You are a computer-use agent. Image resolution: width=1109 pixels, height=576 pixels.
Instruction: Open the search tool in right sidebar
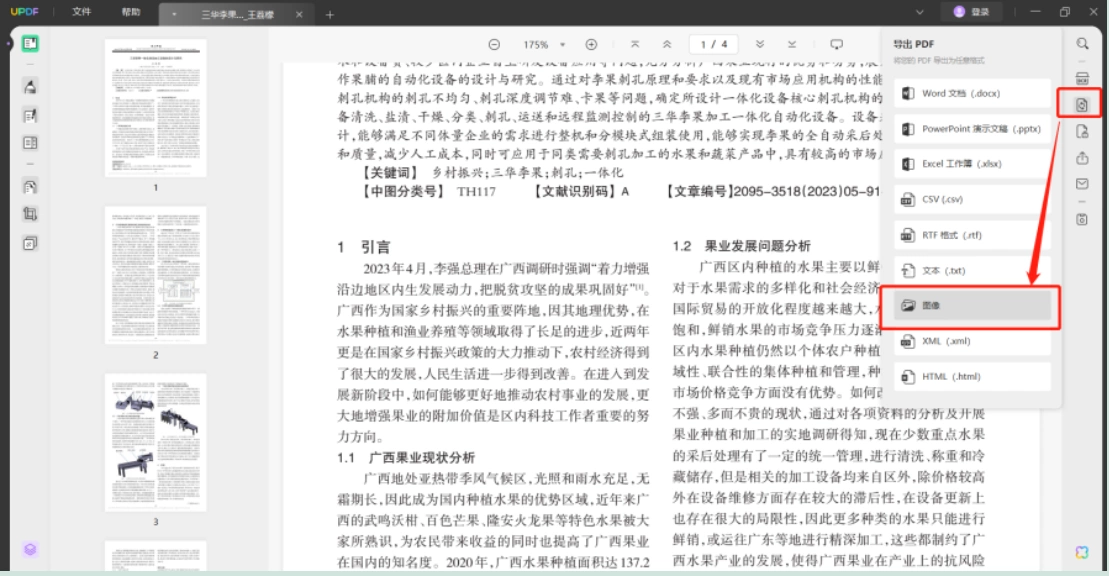(x=1082, y=44)
